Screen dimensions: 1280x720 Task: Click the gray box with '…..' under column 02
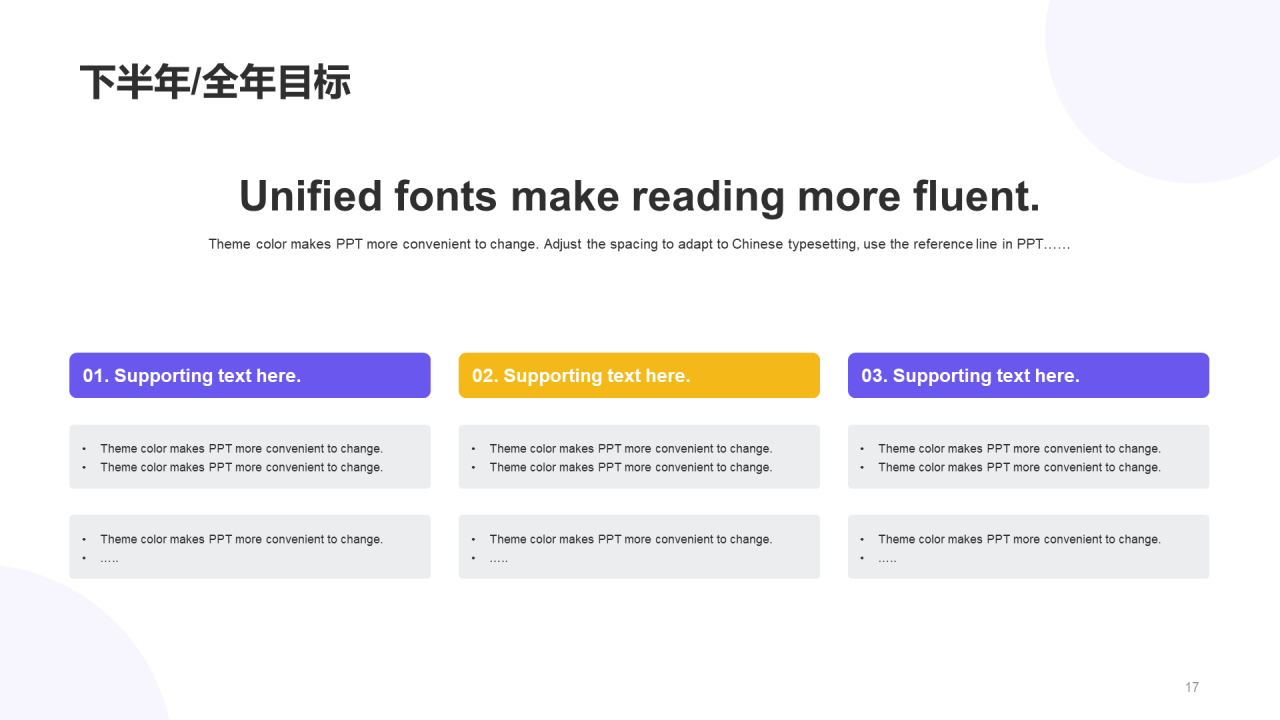click(639, 547)
